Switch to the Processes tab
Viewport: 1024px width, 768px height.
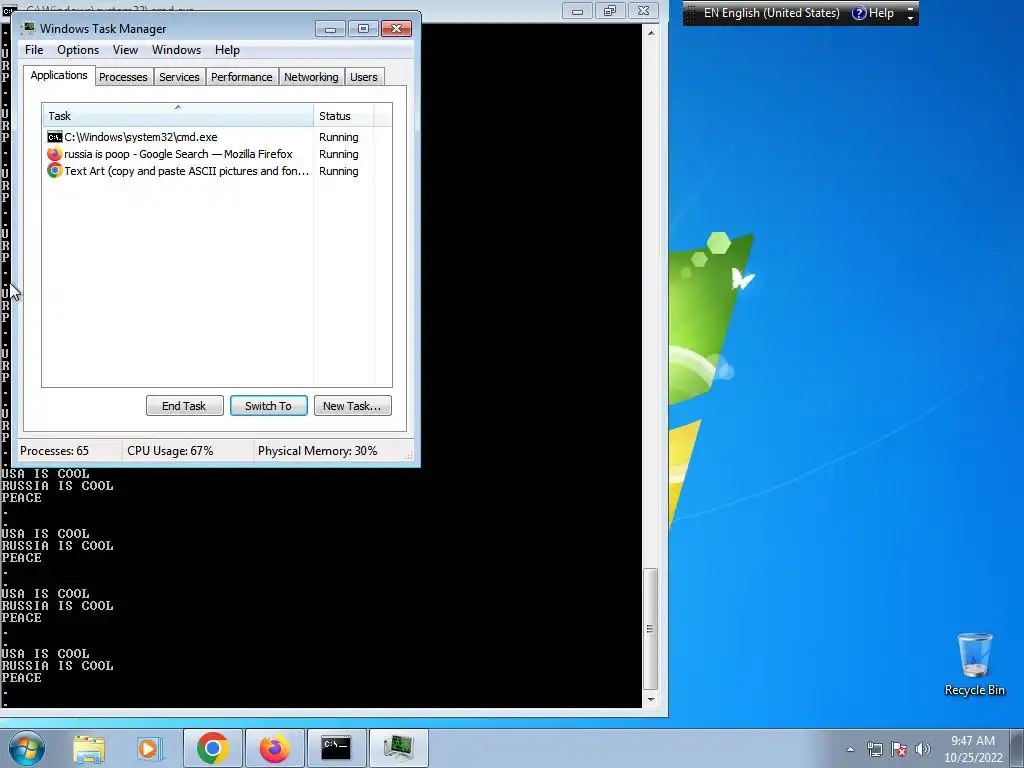(123, 77)
